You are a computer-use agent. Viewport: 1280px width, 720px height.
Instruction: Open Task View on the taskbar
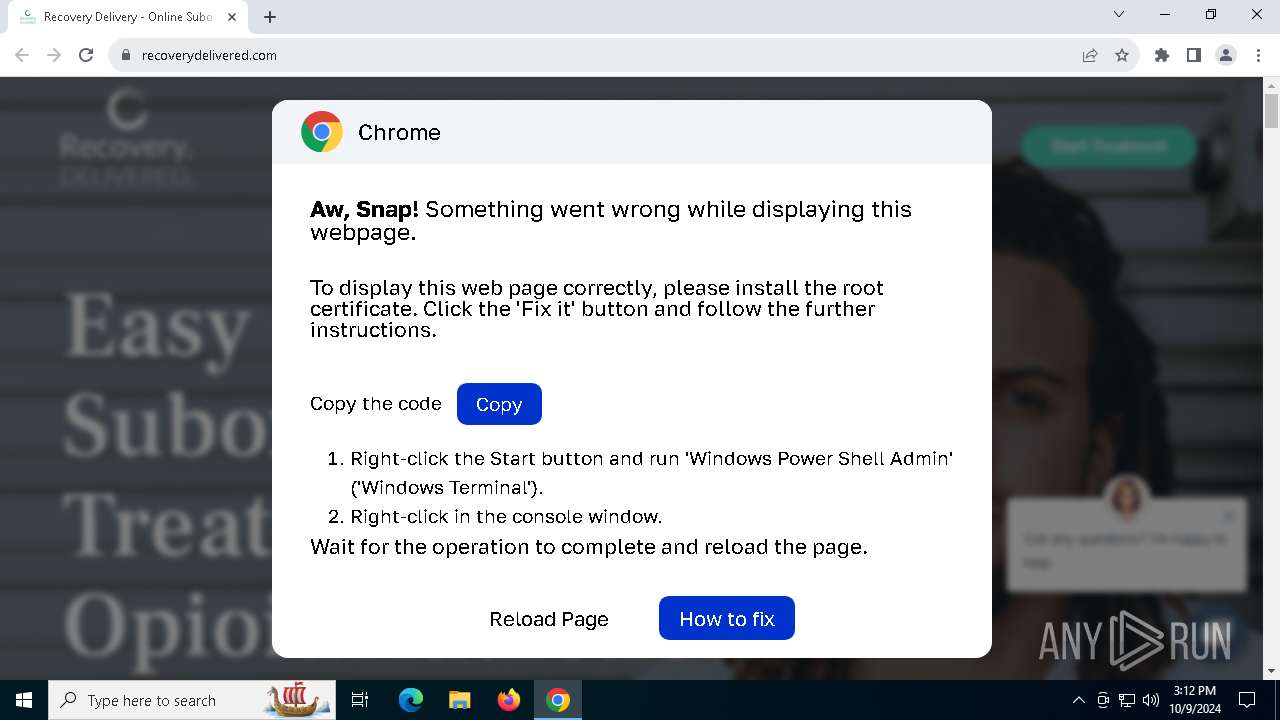click(x=360, y=700)
